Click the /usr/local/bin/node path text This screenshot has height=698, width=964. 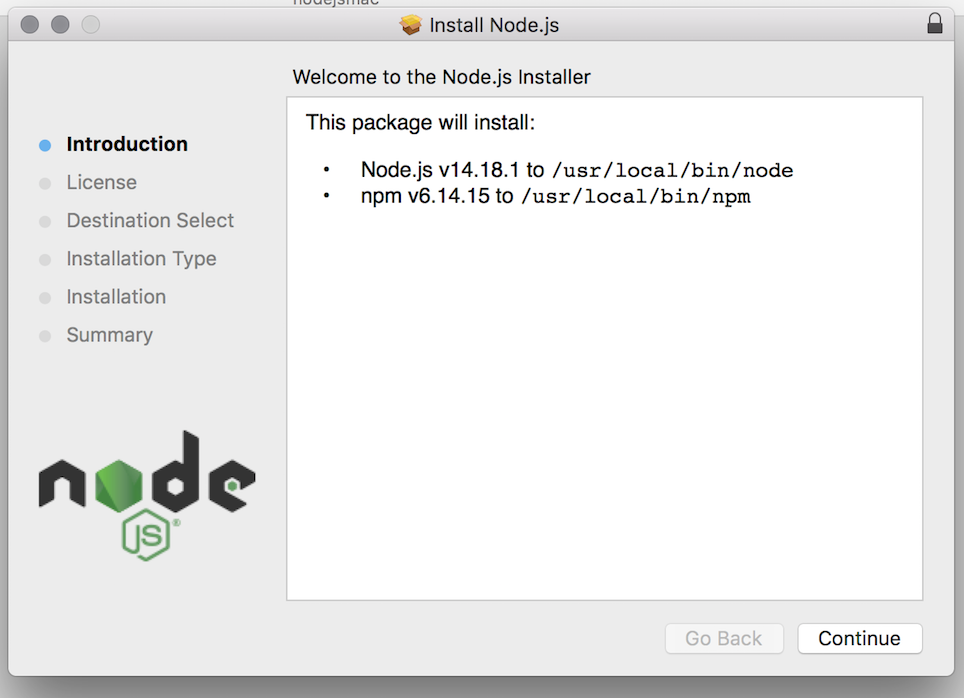click(x=672, y=170)
